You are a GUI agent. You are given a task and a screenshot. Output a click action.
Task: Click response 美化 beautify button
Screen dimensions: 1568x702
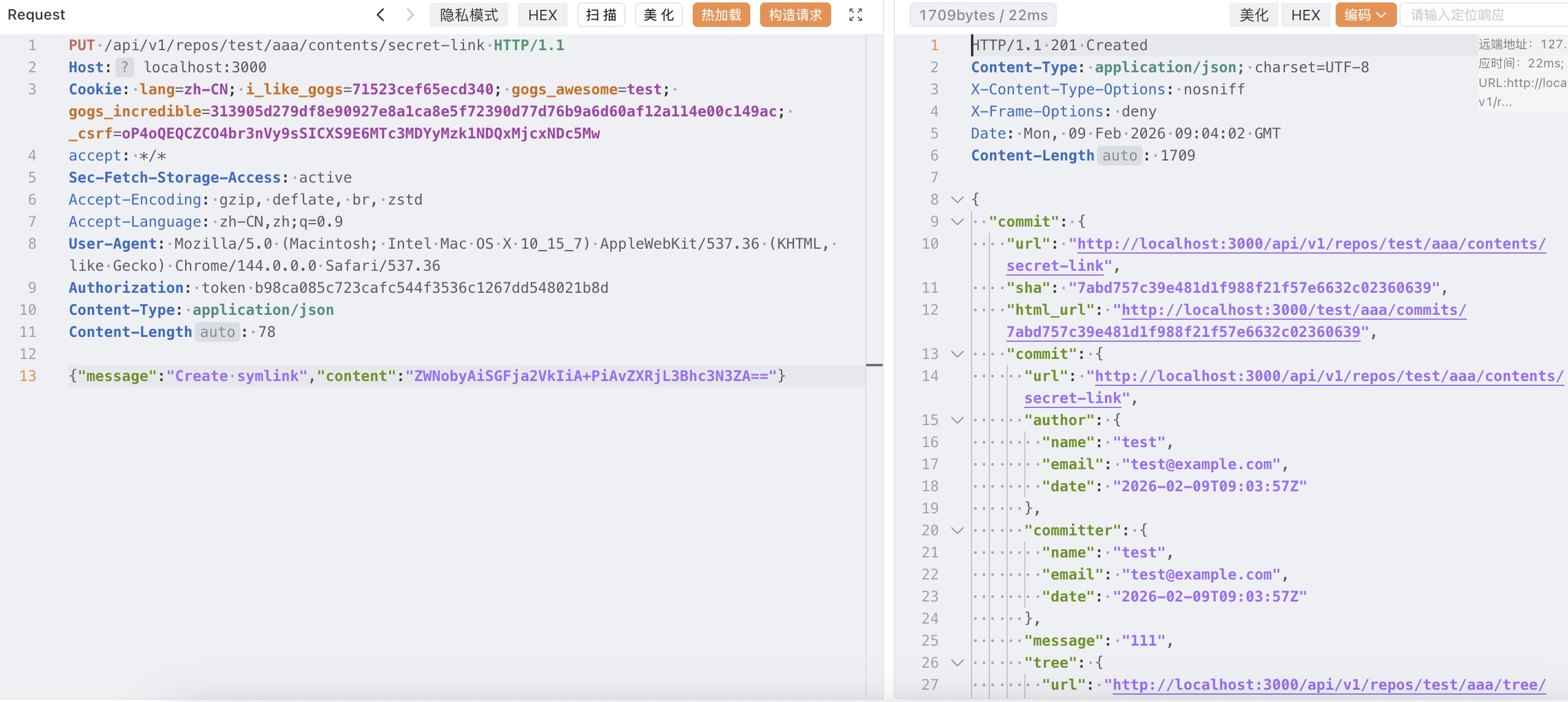point(1254,15)
